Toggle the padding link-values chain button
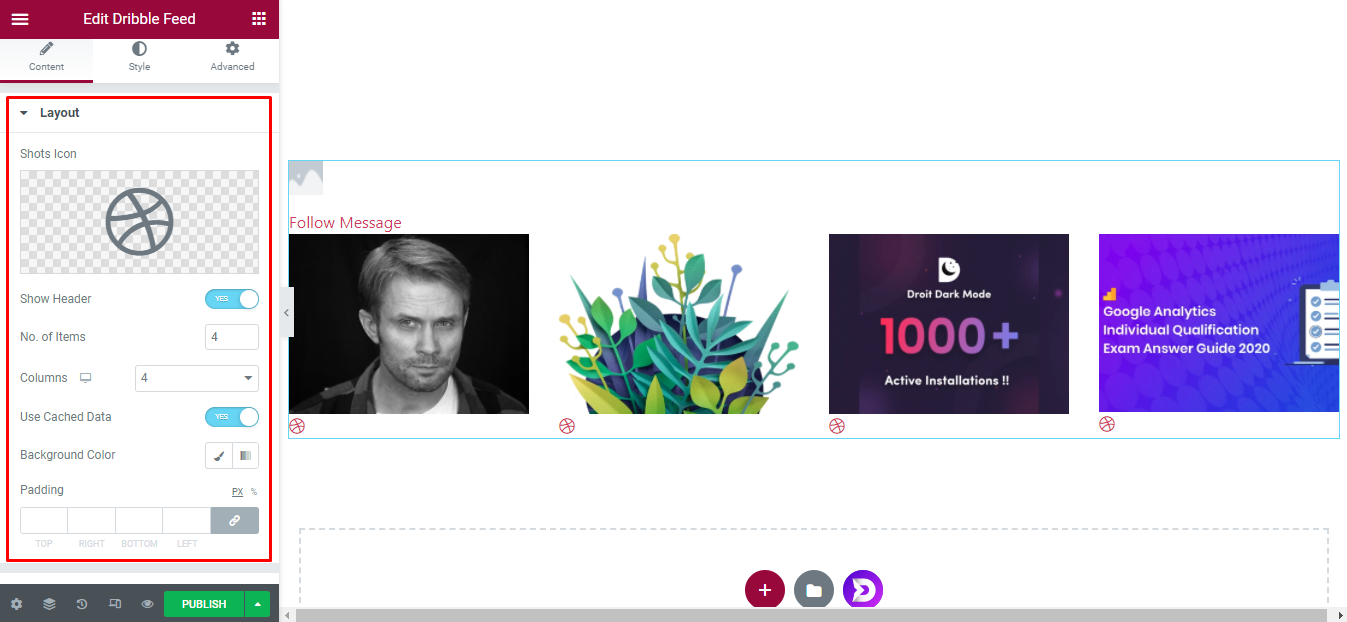This screenshot has height=622, width=1347. [235, 521]
